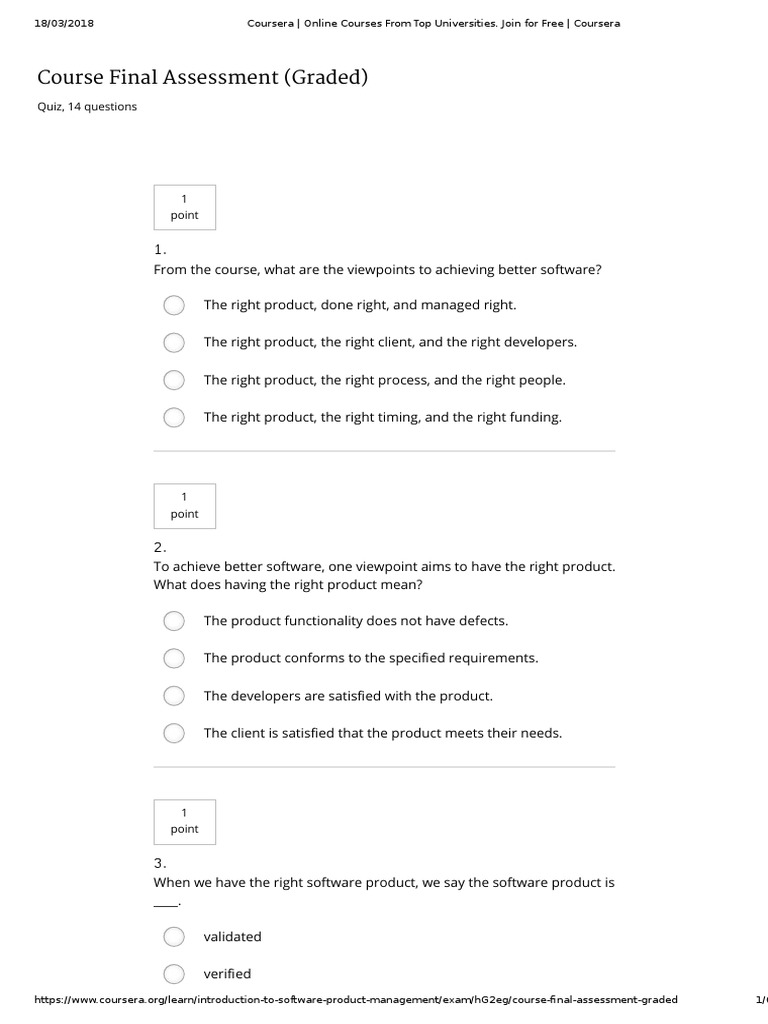
Task: Click question 2 text about the right product
Action: tap(384, 576)
